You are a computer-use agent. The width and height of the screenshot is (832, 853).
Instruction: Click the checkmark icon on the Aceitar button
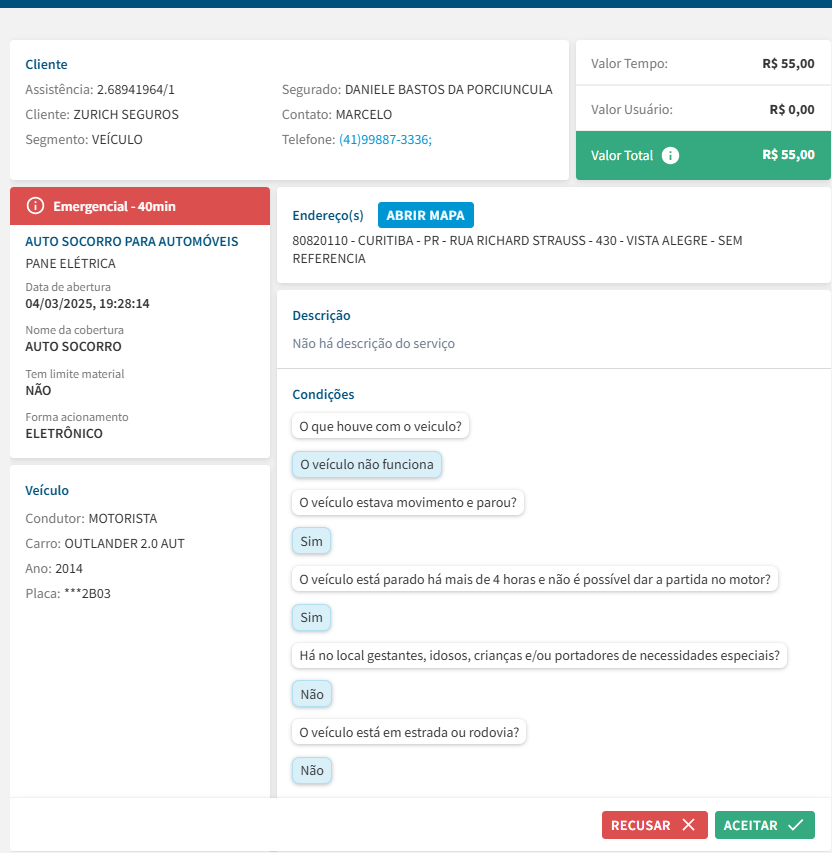pos(796,825)
